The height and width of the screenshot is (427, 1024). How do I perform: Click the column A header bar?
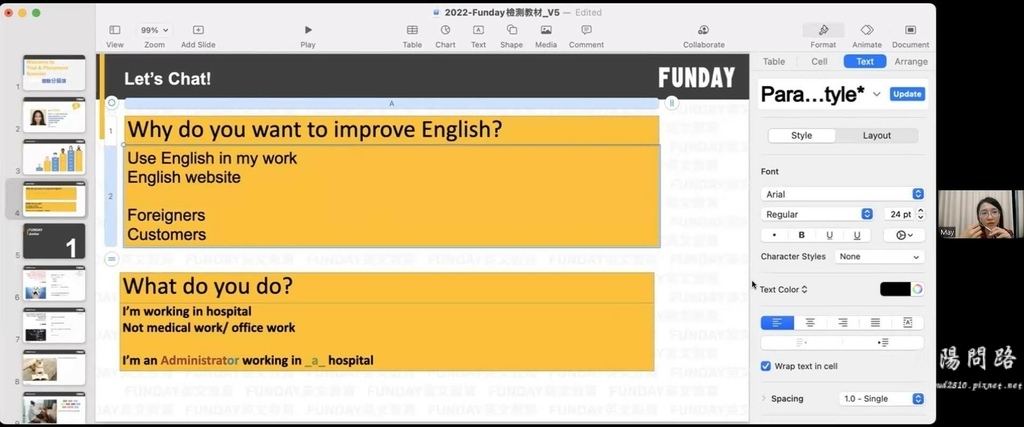point(391,103)
